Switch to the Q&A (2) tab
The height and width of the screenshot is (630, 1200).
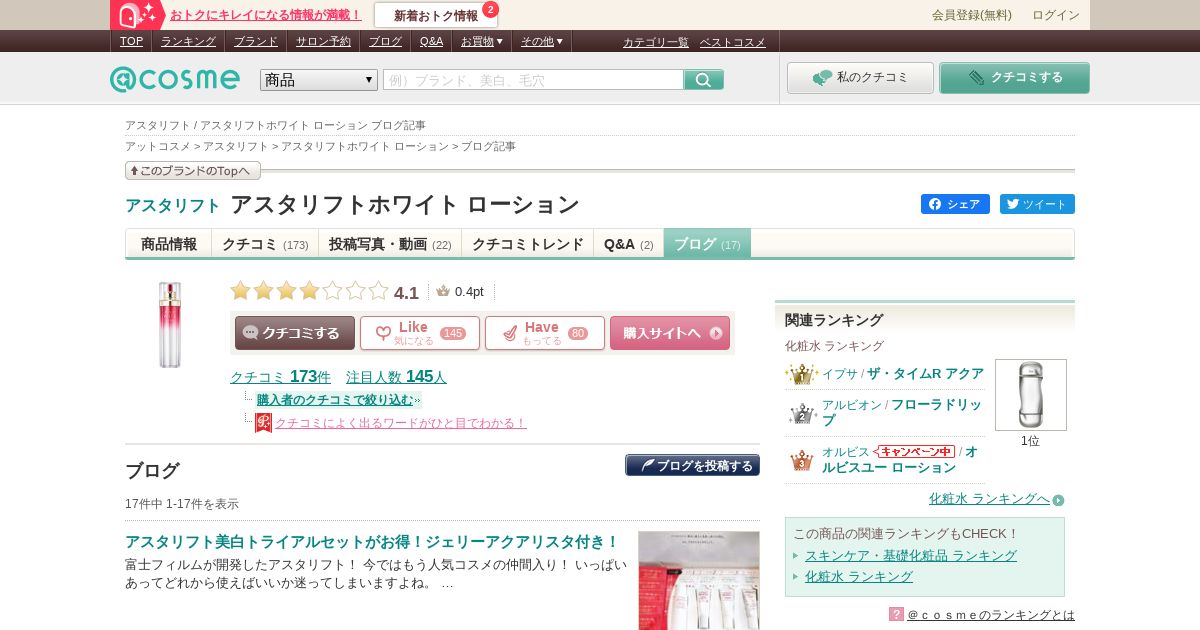(629, 244)
